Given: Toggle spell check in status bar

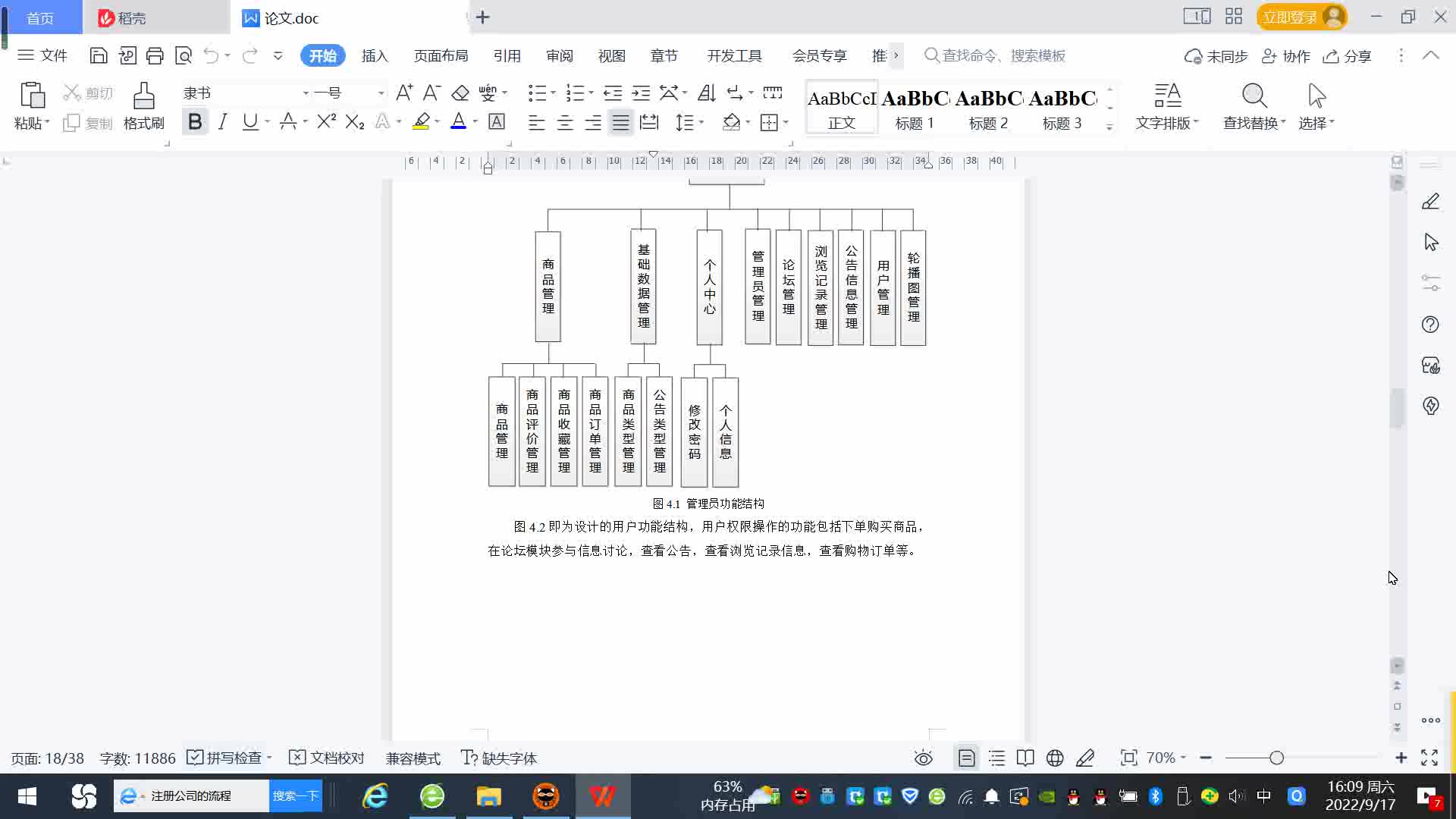Looking at the screenshot, I should click(x=226, y=758).
